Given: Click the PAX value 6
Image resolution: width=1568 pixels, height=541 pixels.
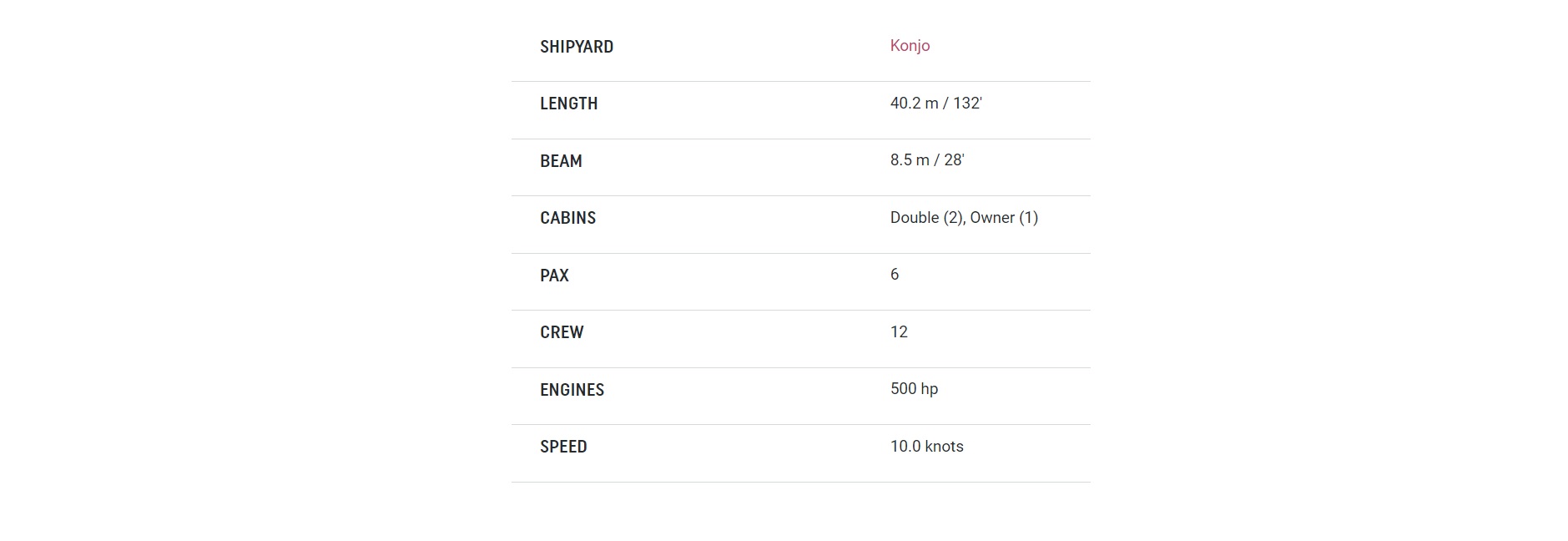Looking at the screenshot, I should click(895, 274).
